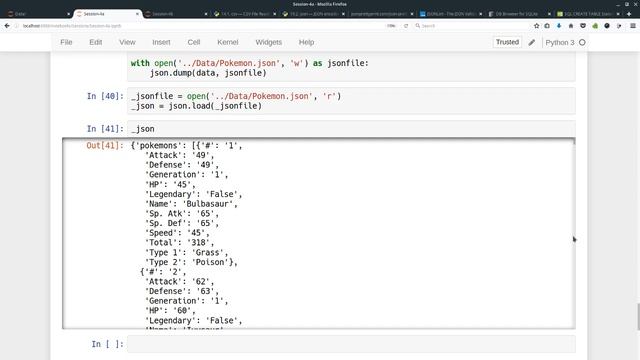640x360 pixels.
Task: Click the Python 3 kernel indicator circle
Action: point(582,42)
